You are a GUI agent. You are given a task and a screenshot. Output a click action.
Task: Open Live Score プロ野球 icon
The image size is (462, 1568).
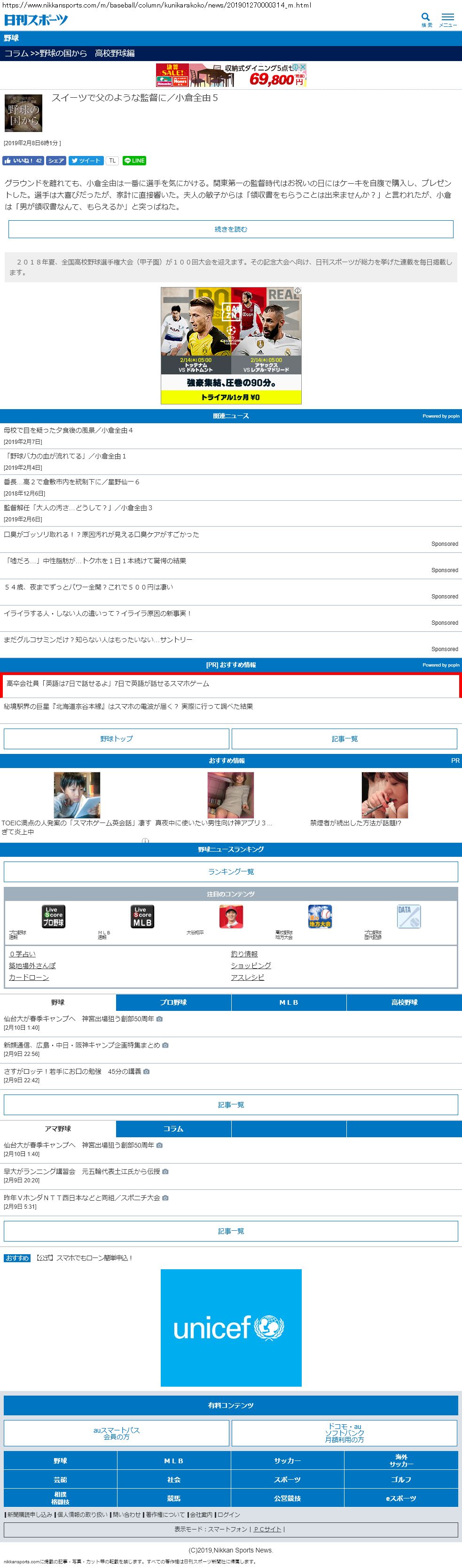pyautogui.click(x=54, y=916)
